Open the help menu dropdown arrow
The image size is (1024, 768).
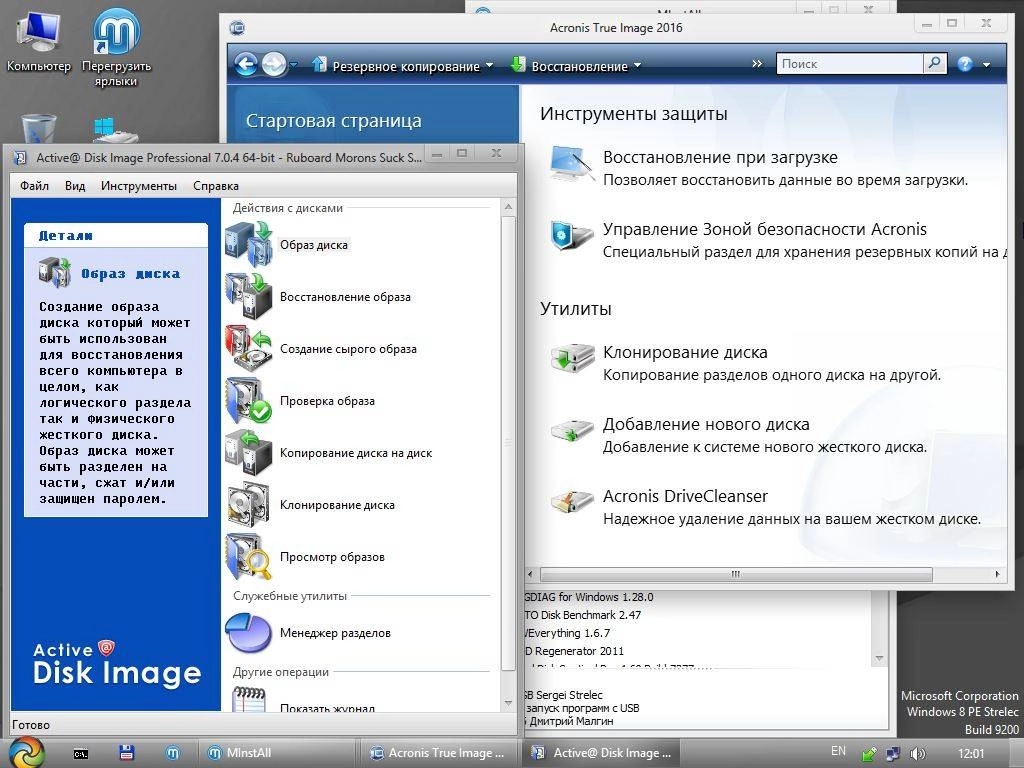click(986, 65)
